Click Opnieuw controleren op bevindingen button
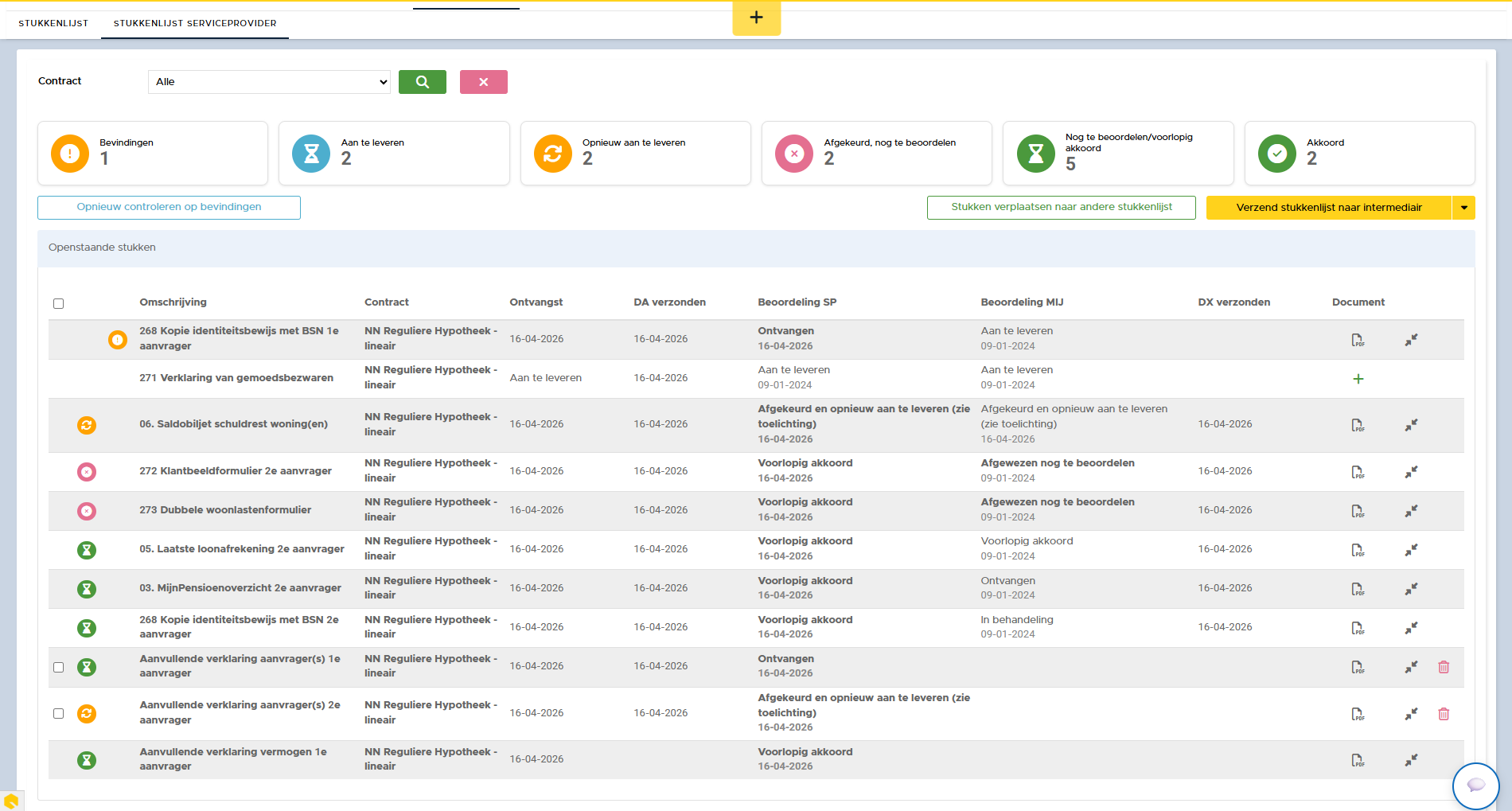Screen dimensions: 1512x811 (x=169, y=207)
